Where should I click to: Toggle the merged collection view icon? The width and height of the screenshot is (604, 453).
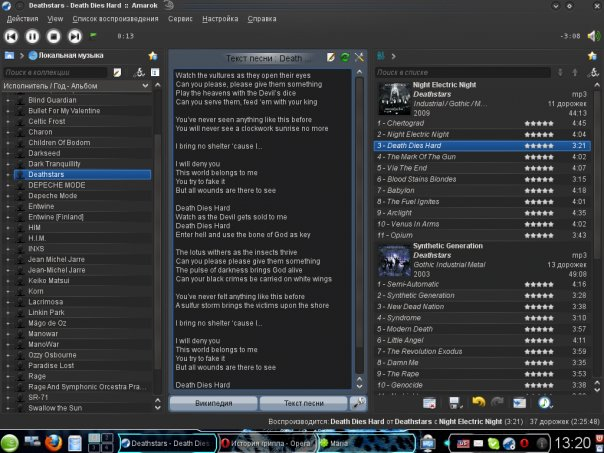pyautogui.click(x=155, y=72)
